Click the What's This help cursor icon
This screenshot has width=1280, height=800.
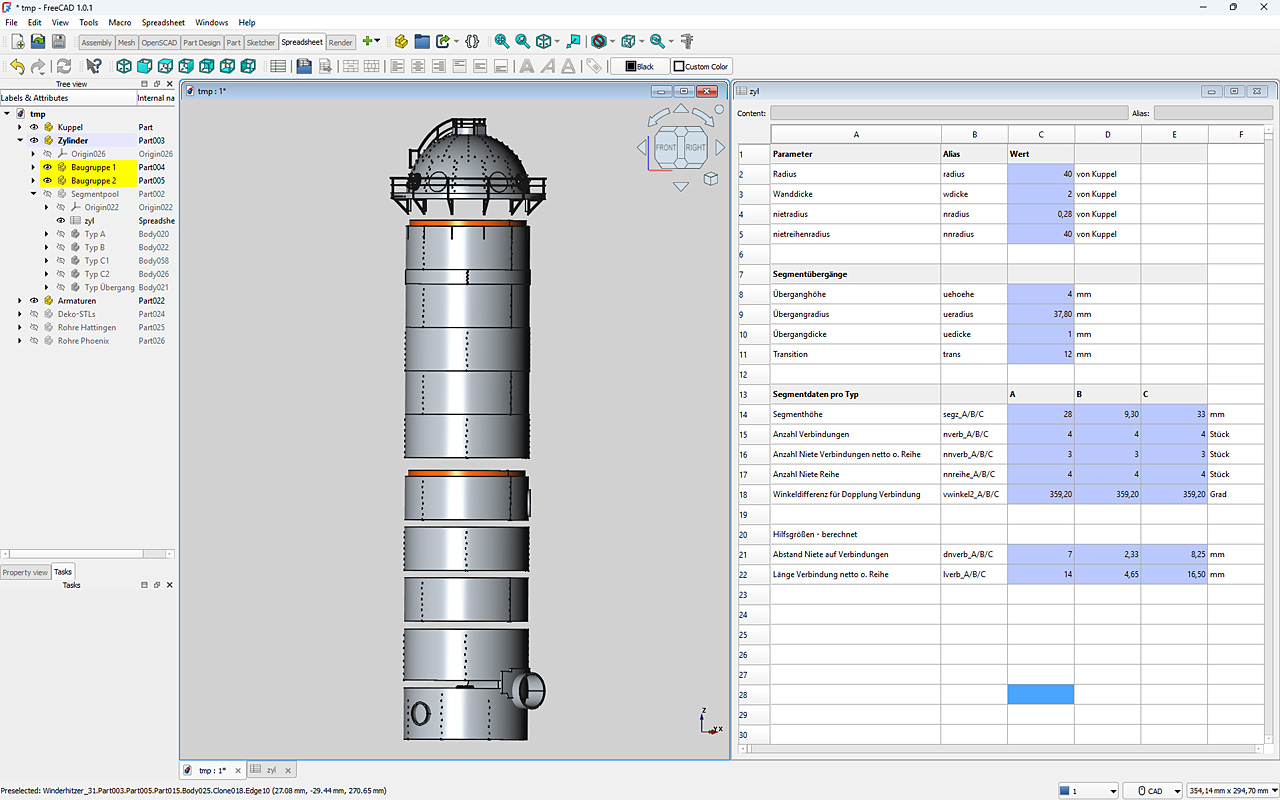click(93, 66)
